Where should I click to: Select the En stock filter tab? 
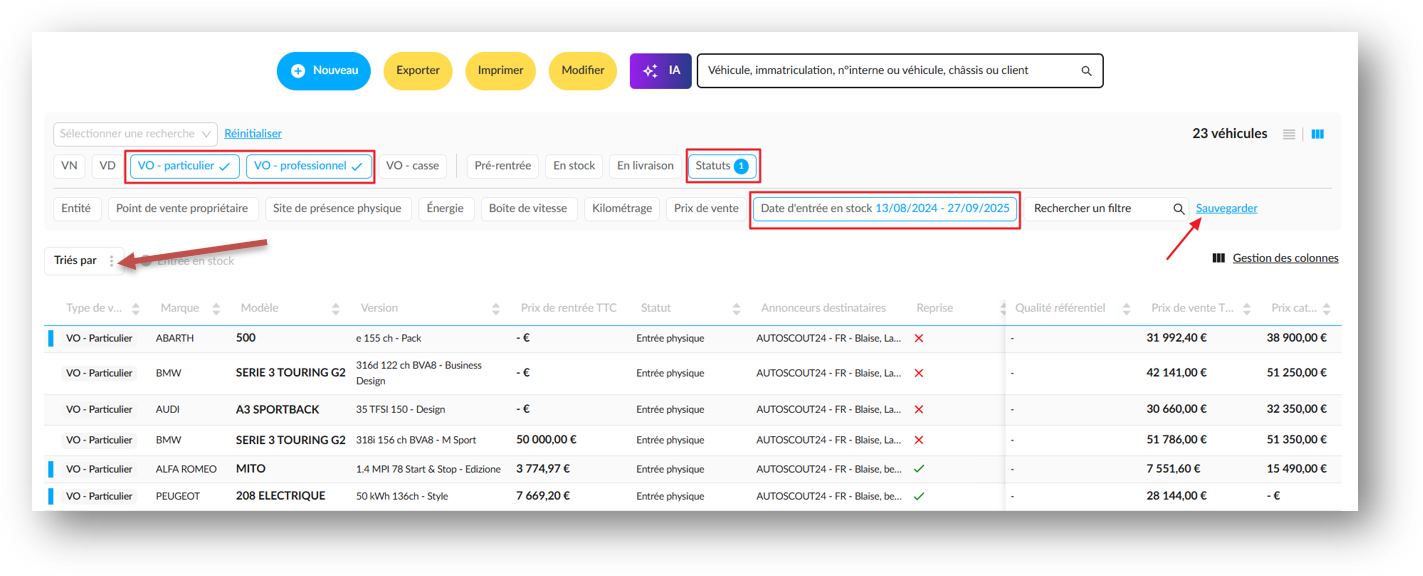point(574,166)
